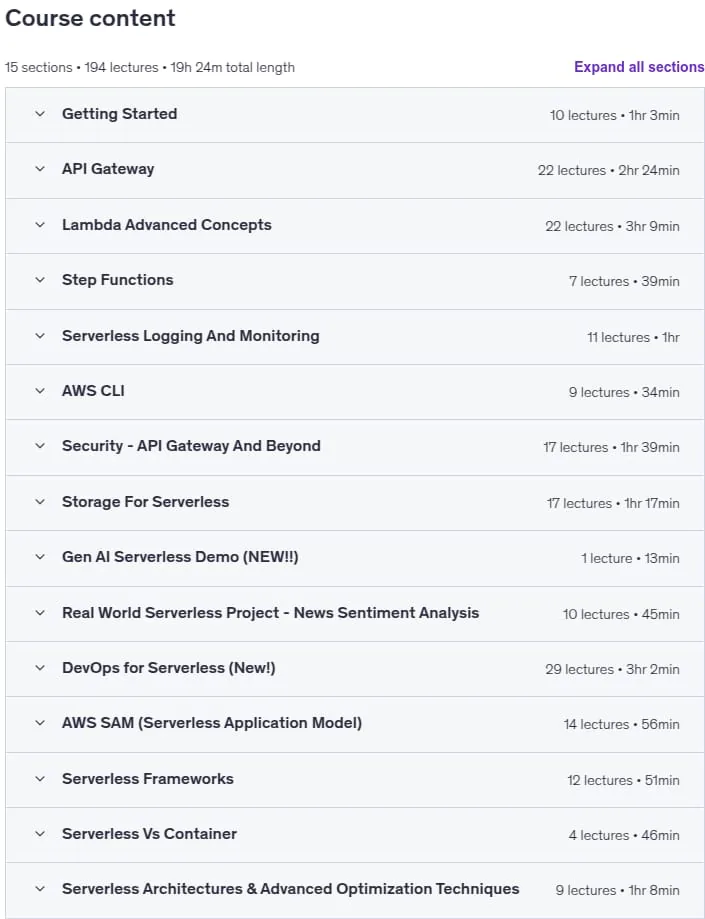Select the API Gateway section heading
The width and height of the screenshot is (705, 919).
[108, 169]
